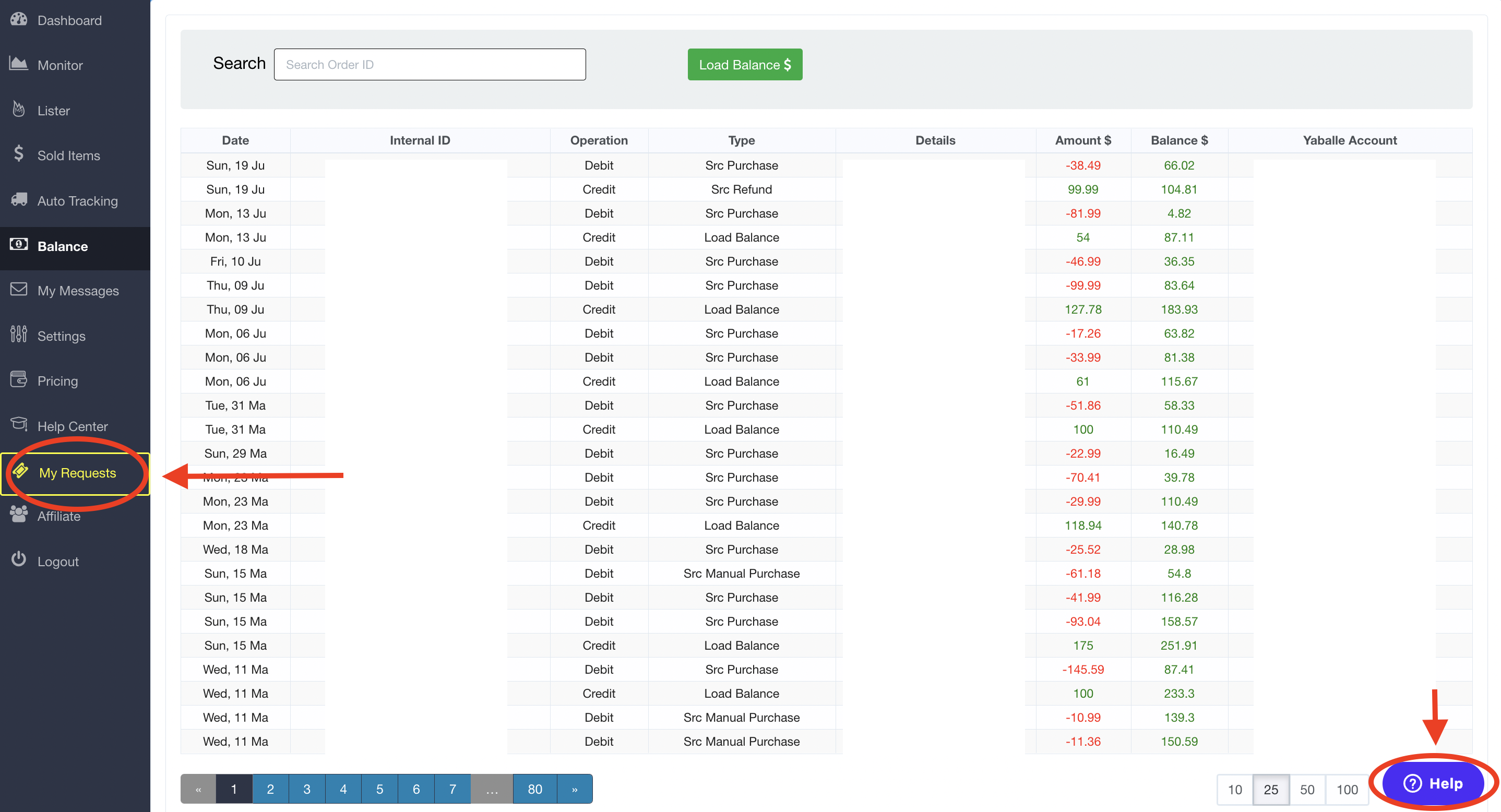Viewport: 1501px width, 812px height.
Task: Show 25 rows per page
Action: [1271, 789]
